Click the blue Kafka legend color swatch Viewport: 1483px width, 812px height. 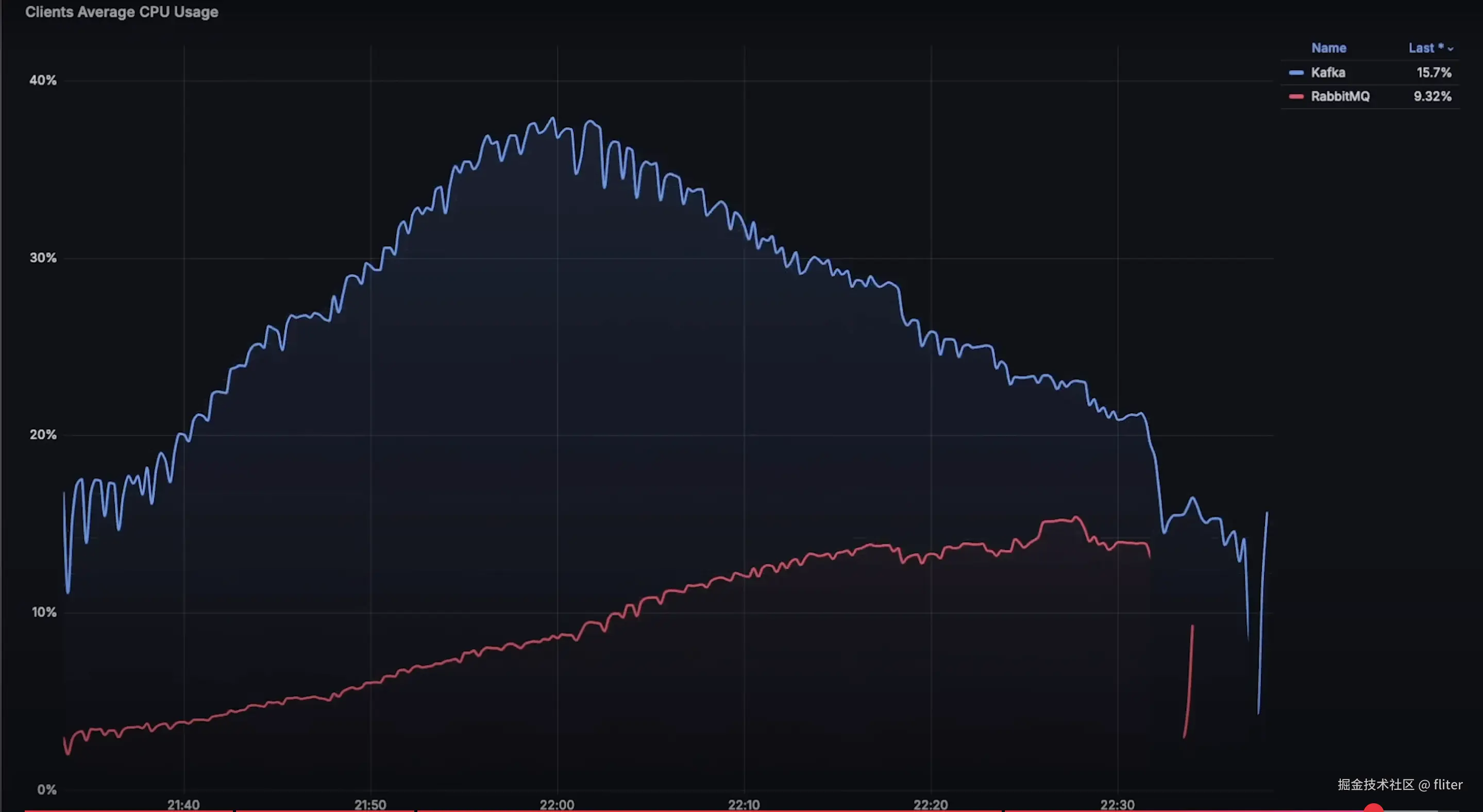[1296, 73]
